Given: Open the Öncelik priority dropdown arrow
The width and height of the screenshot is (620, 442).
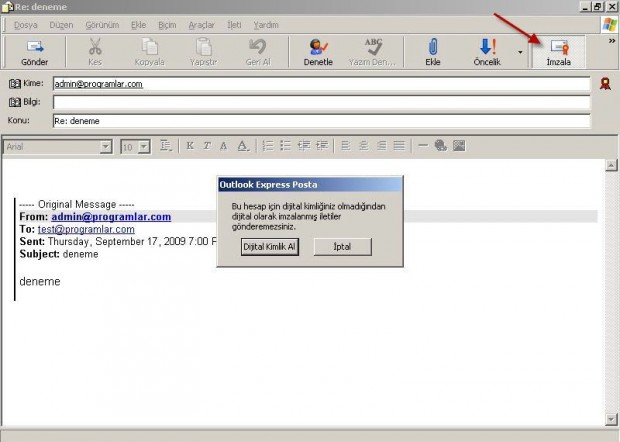Looking at the screenshot, I should point(520,52).
